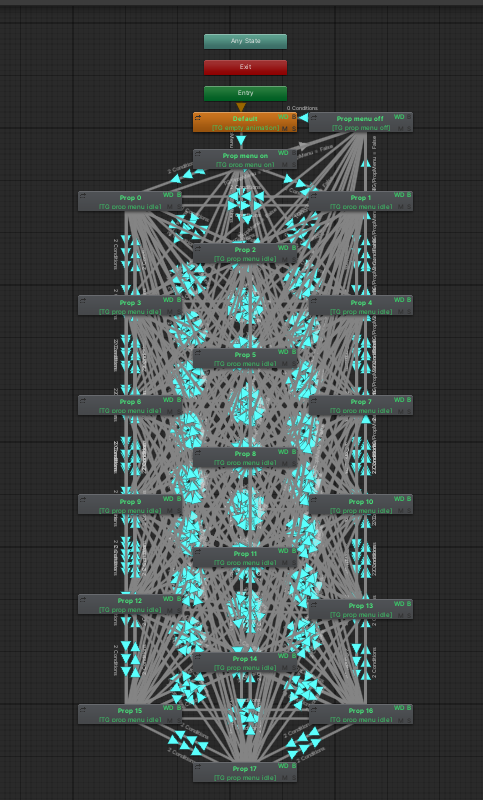Select the Prop 8 state name
Viewport: 483px width, 800px height.
pos(245,454)
